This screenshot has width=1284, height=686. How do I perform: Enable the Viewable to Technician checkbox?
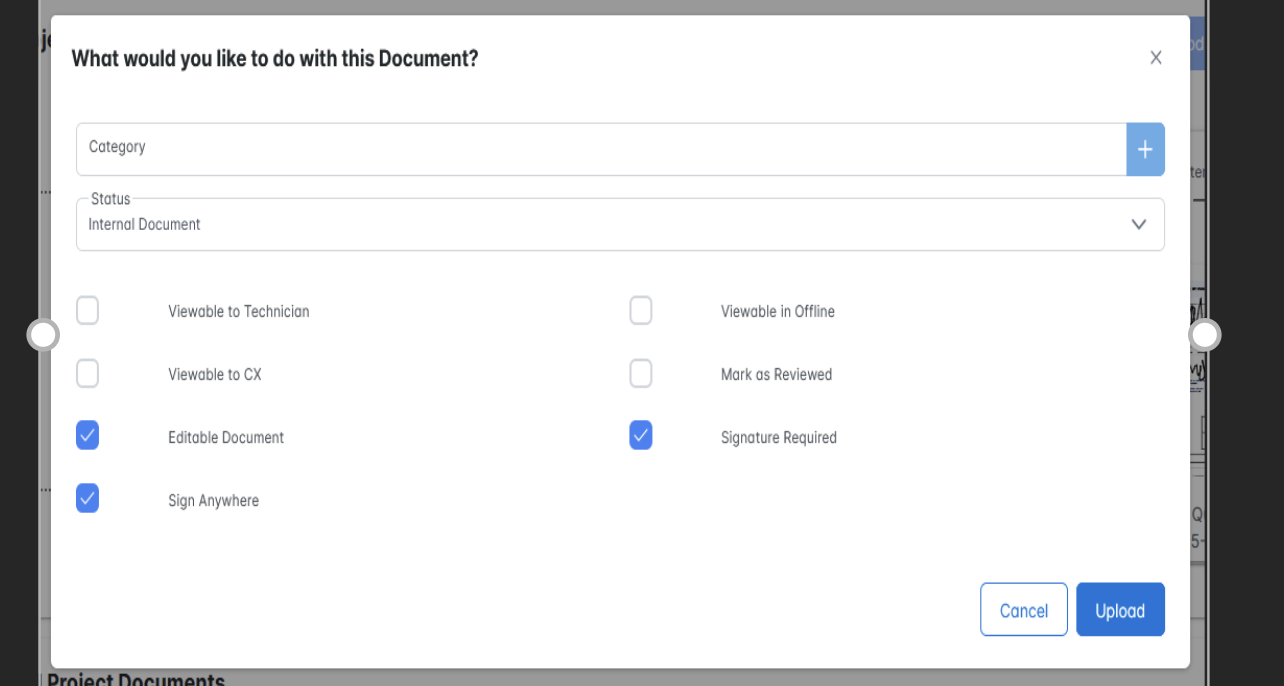[88, 311]
